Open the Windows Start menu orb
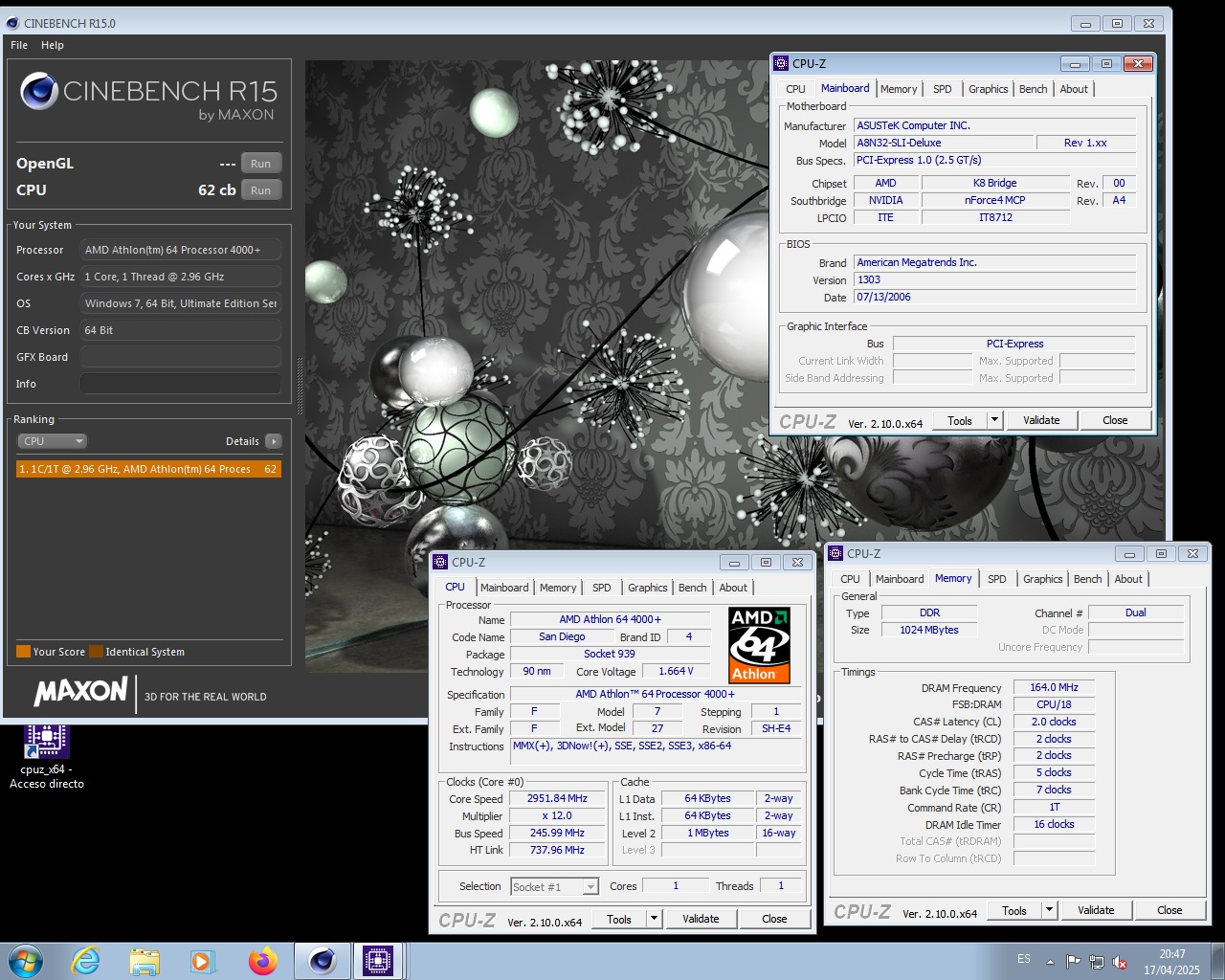This screenshot has height=980, width=1225. pyautogui.click(x=25, y=961)
